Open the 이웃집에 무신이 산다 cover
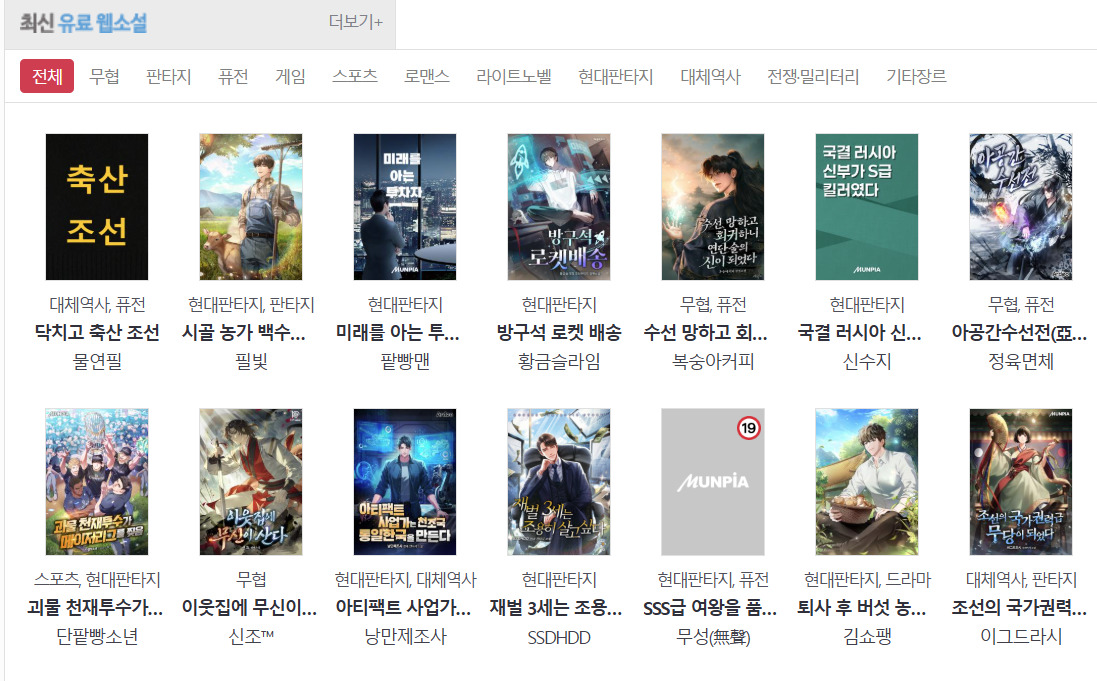The width and height of the screenshot is (1097, 681). pyautogui.click(x=251, y=482)
